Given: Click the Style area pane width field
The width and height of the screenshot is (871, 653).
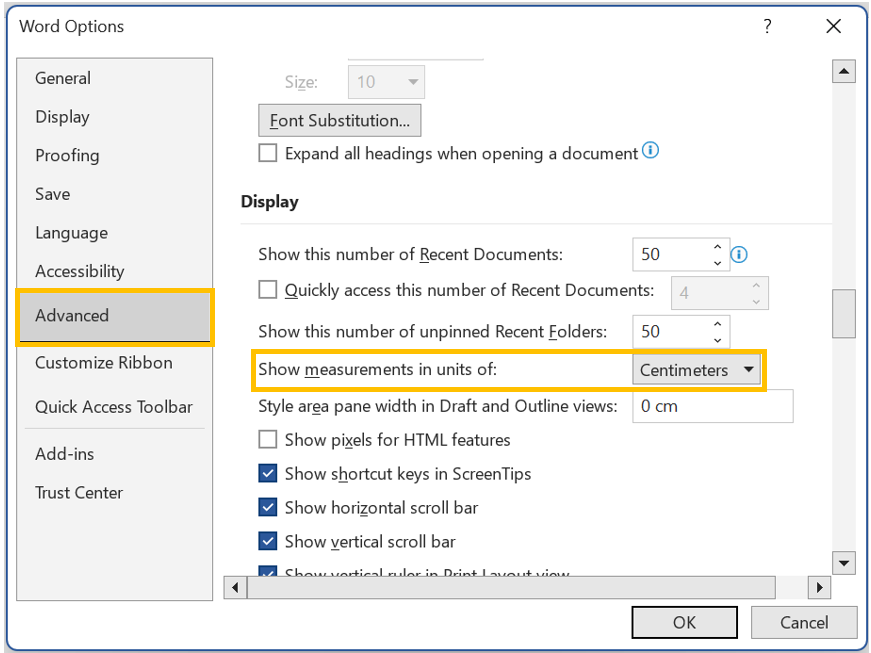Looking at the screenshot, I should click(x=712, y=406).
